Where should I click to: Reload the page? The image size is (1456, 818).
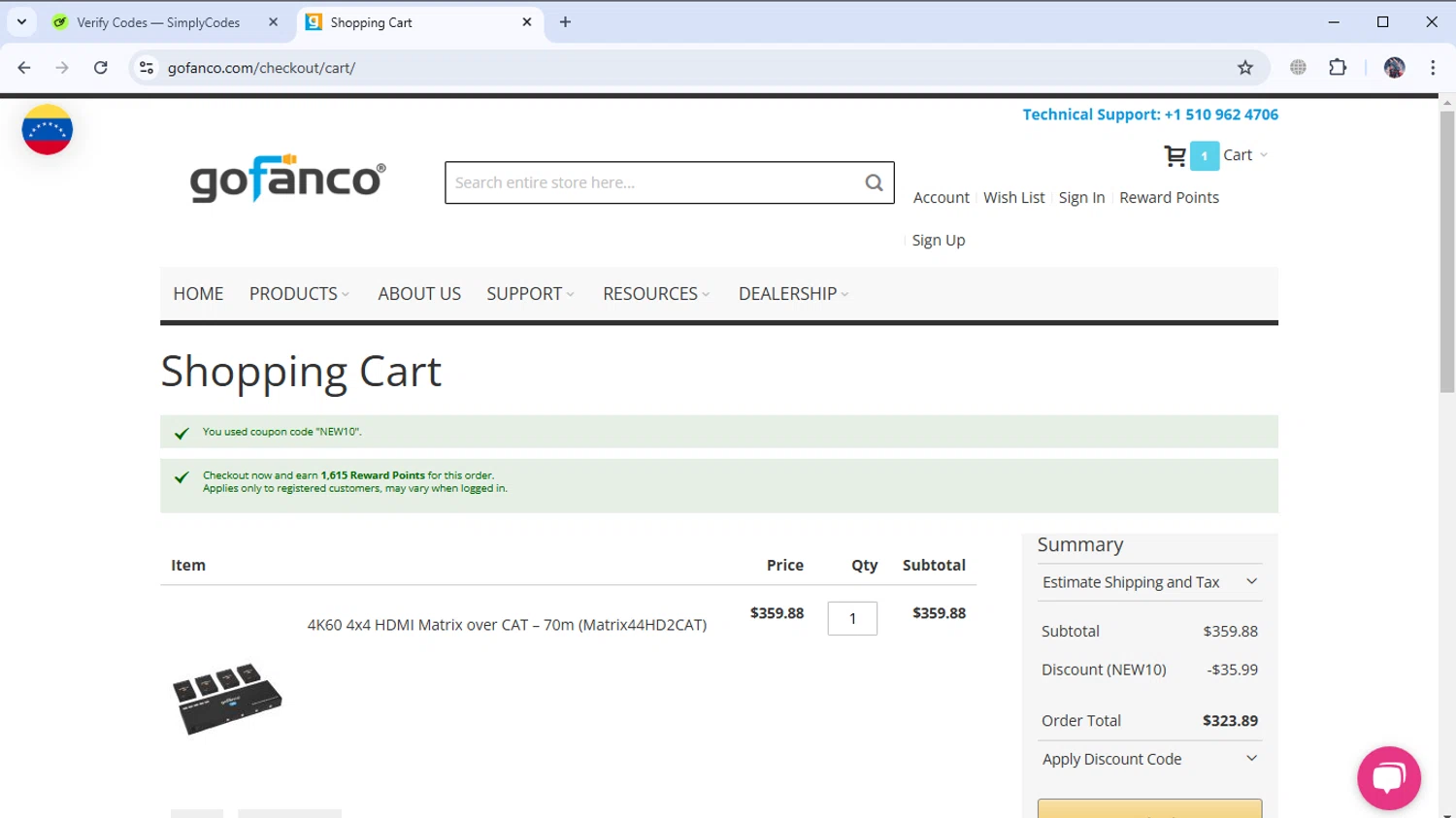click(101, 68)
